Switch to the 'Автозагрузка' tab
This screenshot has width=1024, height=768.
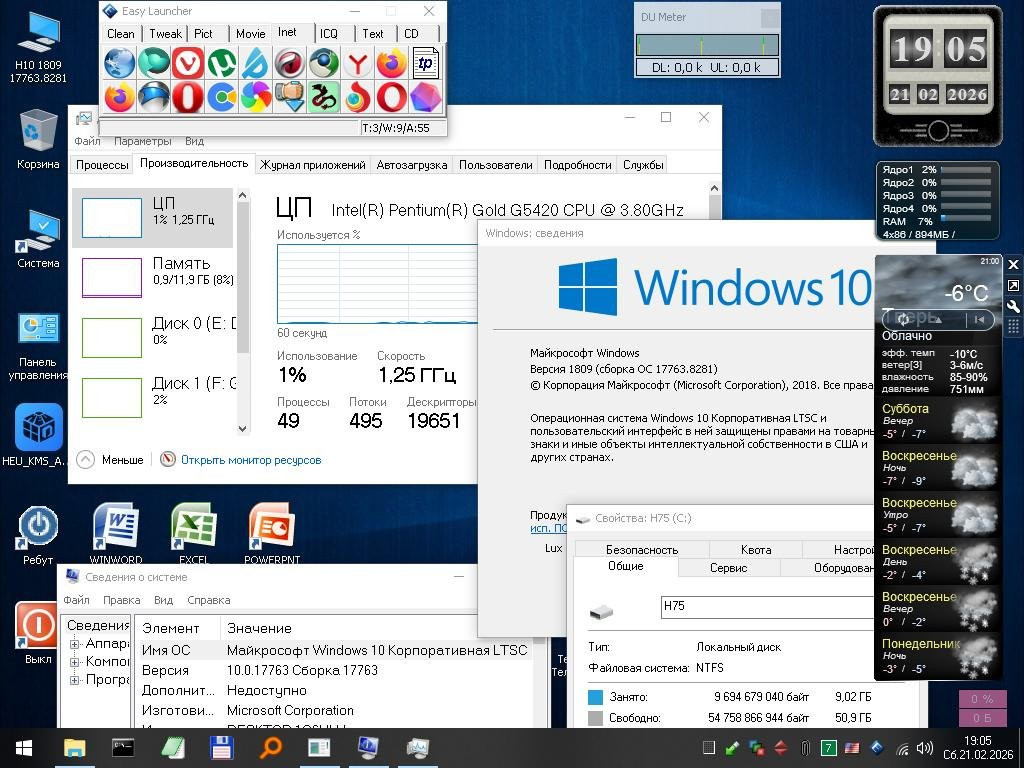point(411,165)
